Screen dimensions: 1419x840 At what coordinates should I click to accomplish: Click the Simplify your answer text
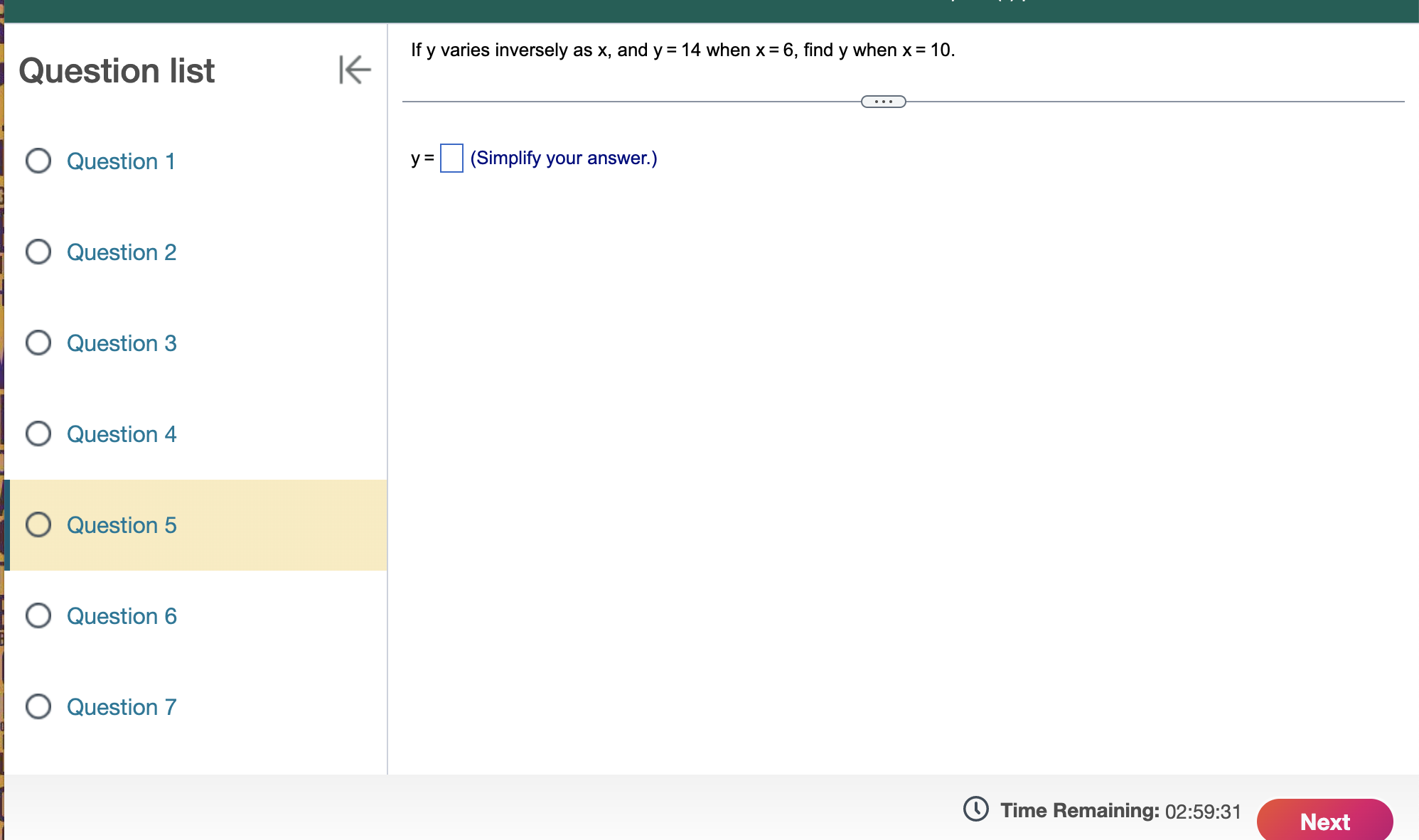[x=564, y=158]
